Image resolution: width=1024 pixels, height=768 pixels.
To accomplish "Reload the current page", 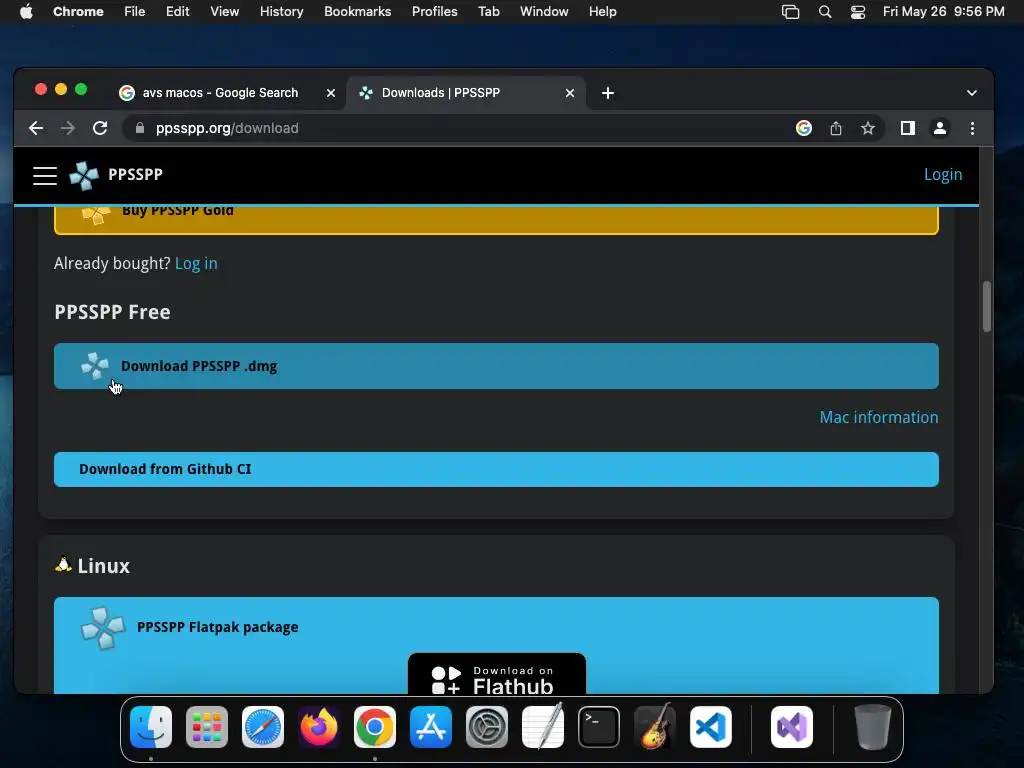I will point(100,128).
